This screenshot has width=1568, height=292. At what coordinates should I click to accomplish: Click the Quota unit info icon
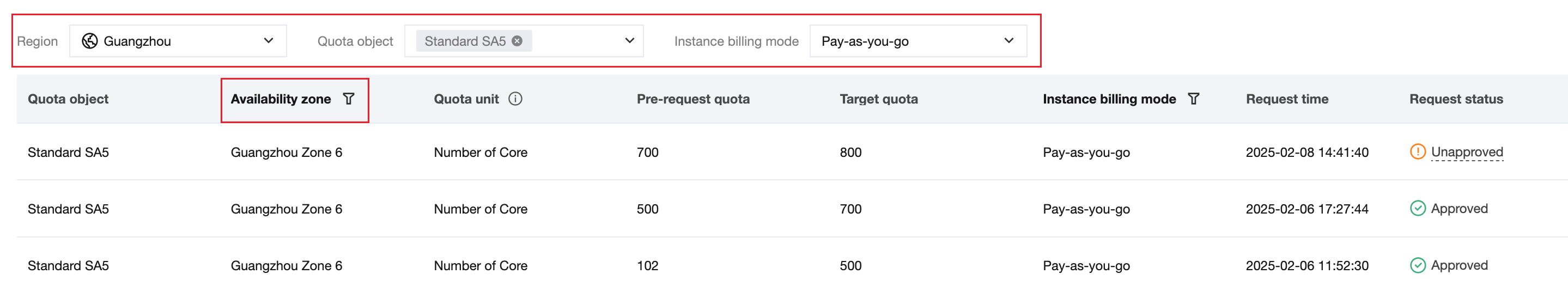point(515,99)
